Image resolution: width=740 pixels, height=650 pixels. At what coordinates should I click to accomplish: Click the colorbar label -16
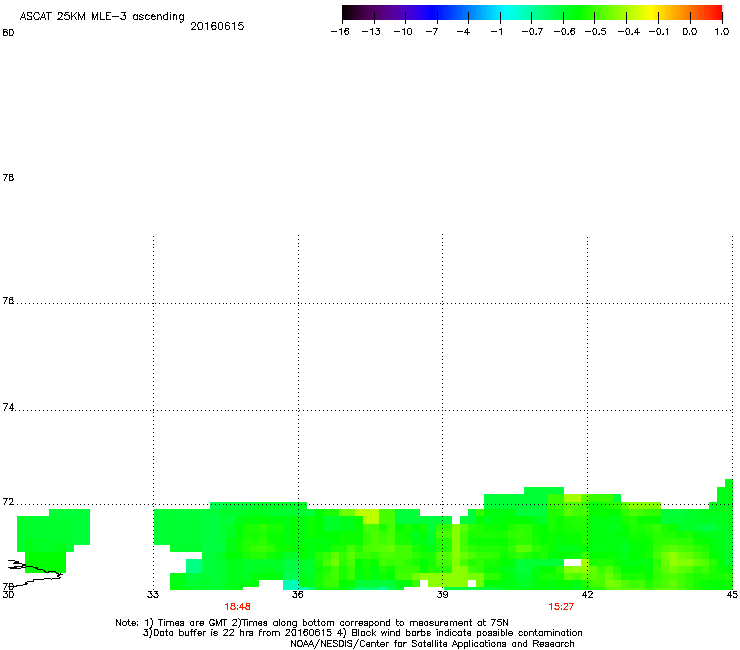pyautogui.click(x=340, y=32)
